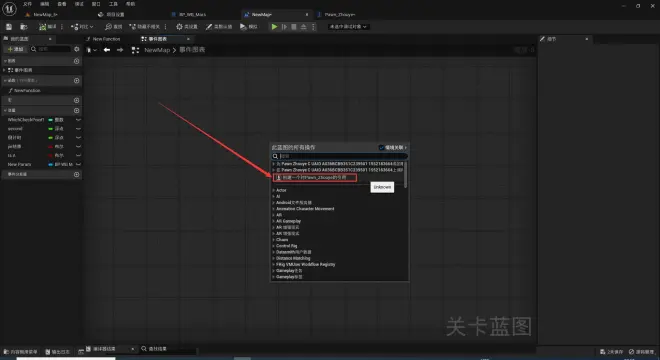This screenshot has height=360, width=660.
Task: Open Hide Unrelated options three-dot menu
Action: coord(165,27)
